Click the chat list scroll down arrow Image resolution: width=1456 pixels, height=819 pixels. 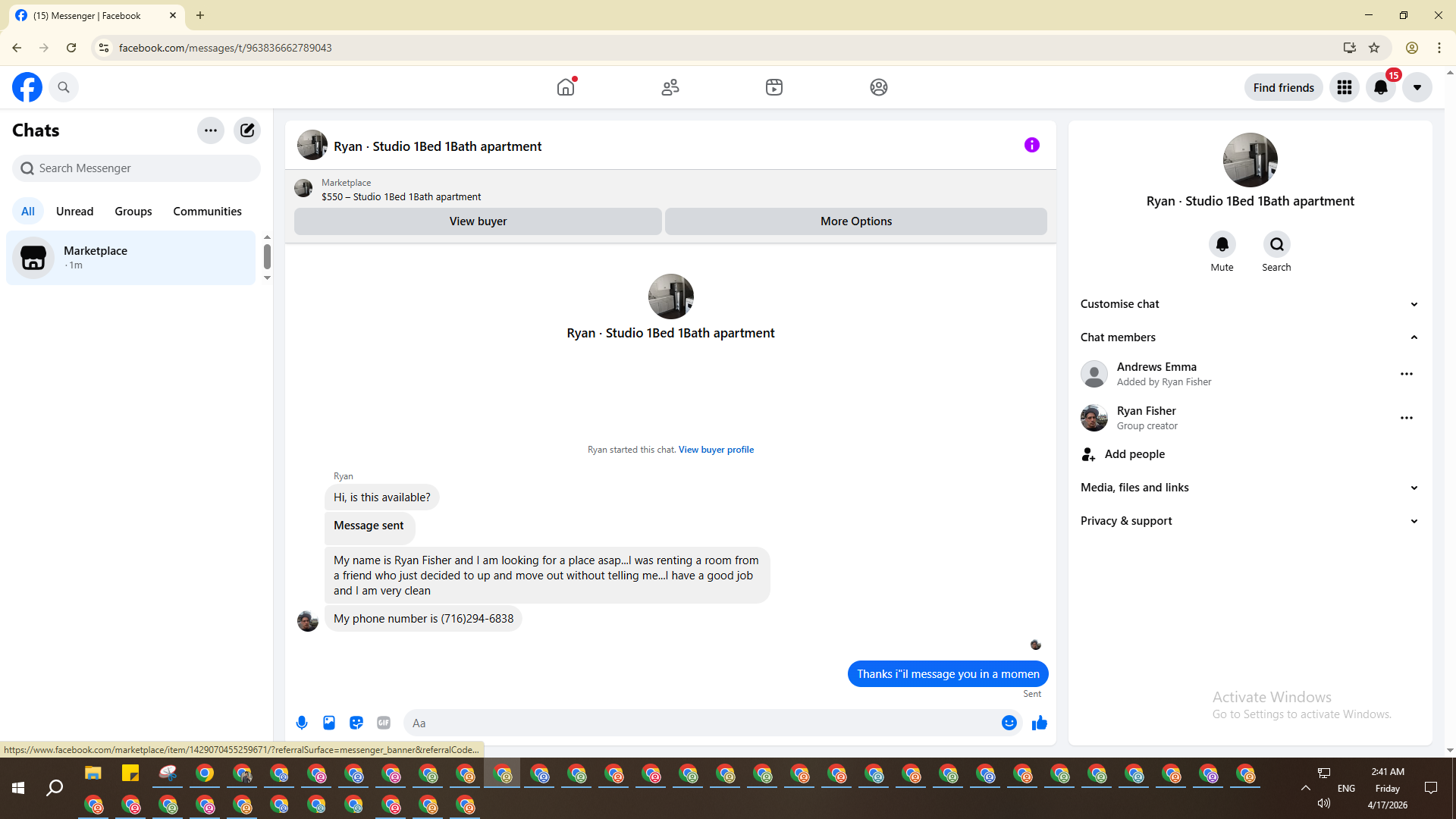click(x=267, y=278)
